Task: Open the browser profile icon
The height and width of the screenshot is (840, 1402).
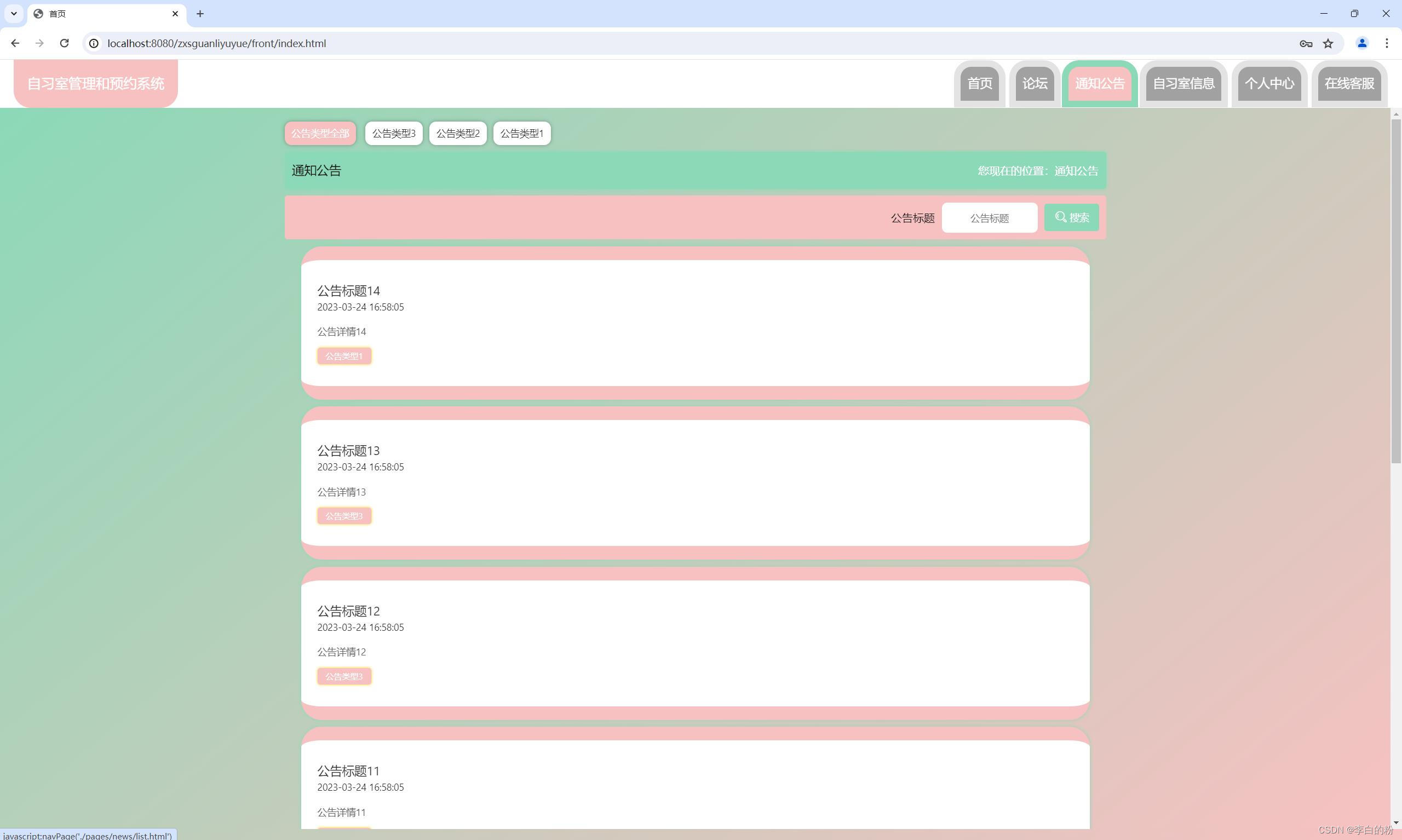Action: [1362, 43]
